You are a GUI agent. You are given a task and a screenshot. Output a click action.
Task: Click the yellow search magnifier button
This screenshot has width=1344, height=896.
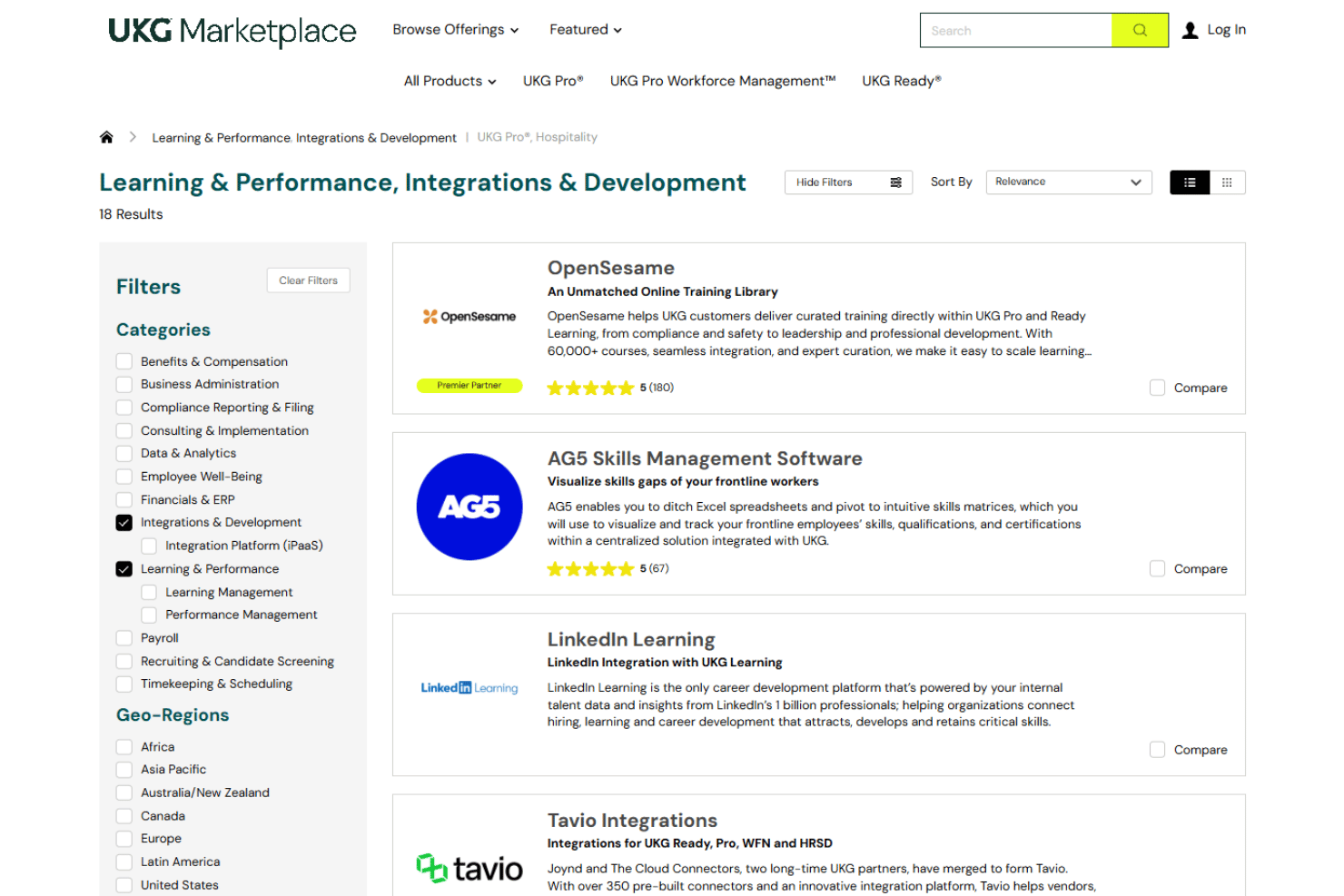point(1140,30)
